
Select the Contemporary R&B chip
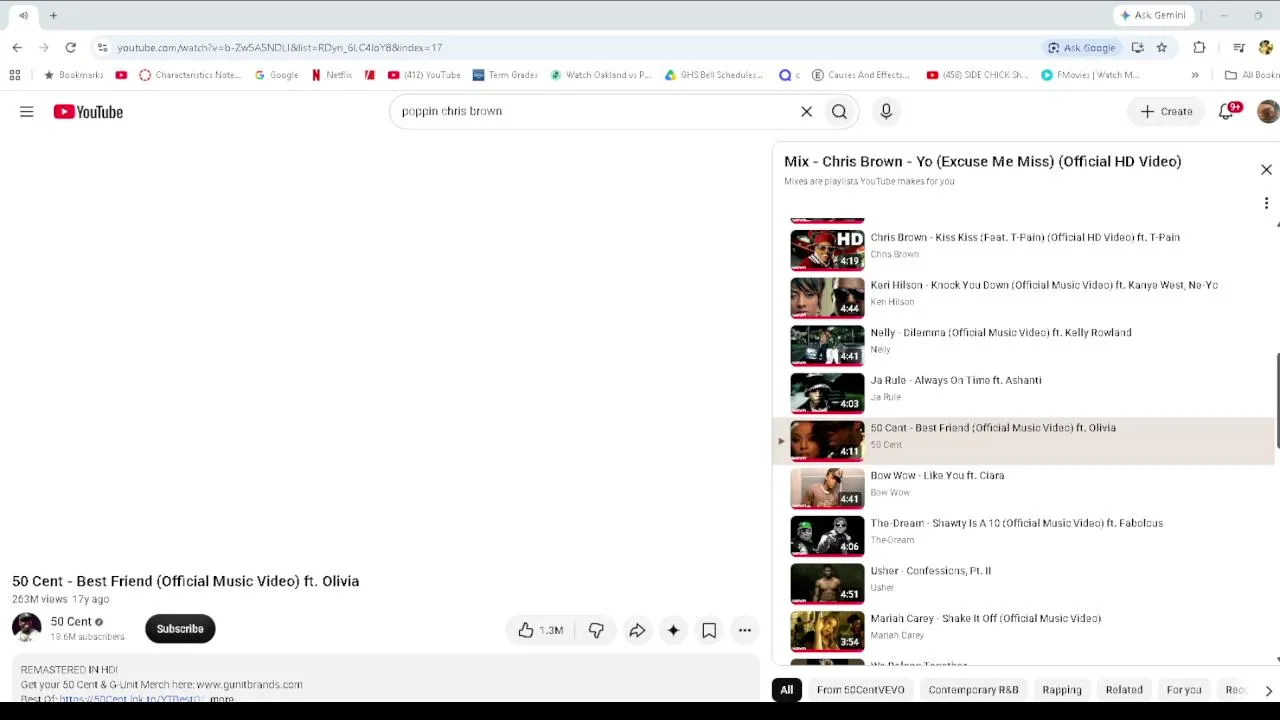(x=973, y=690)
